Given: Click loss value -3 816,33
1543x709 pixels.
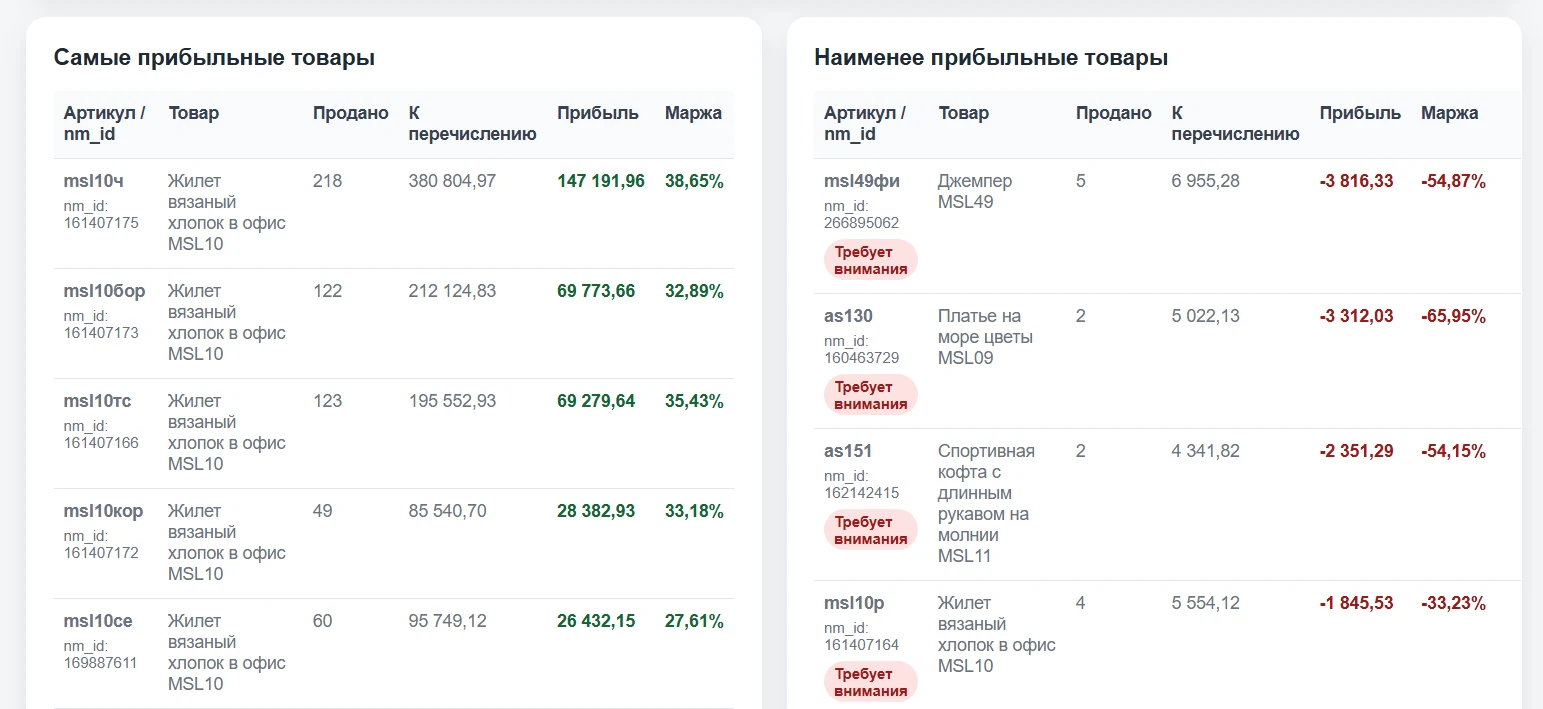Looking at the screenshot, I should pos(1357,181).
